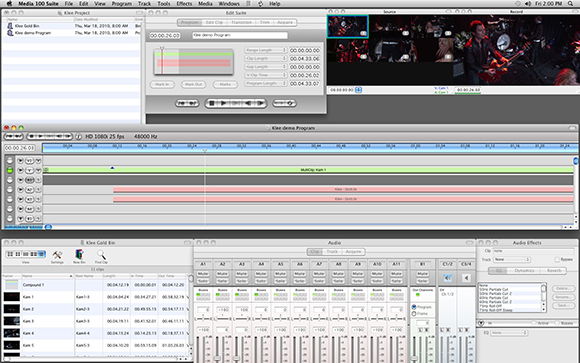
Task: Toggle the Bypass checkbox in Audio Effects
Action: pos(557,259)
